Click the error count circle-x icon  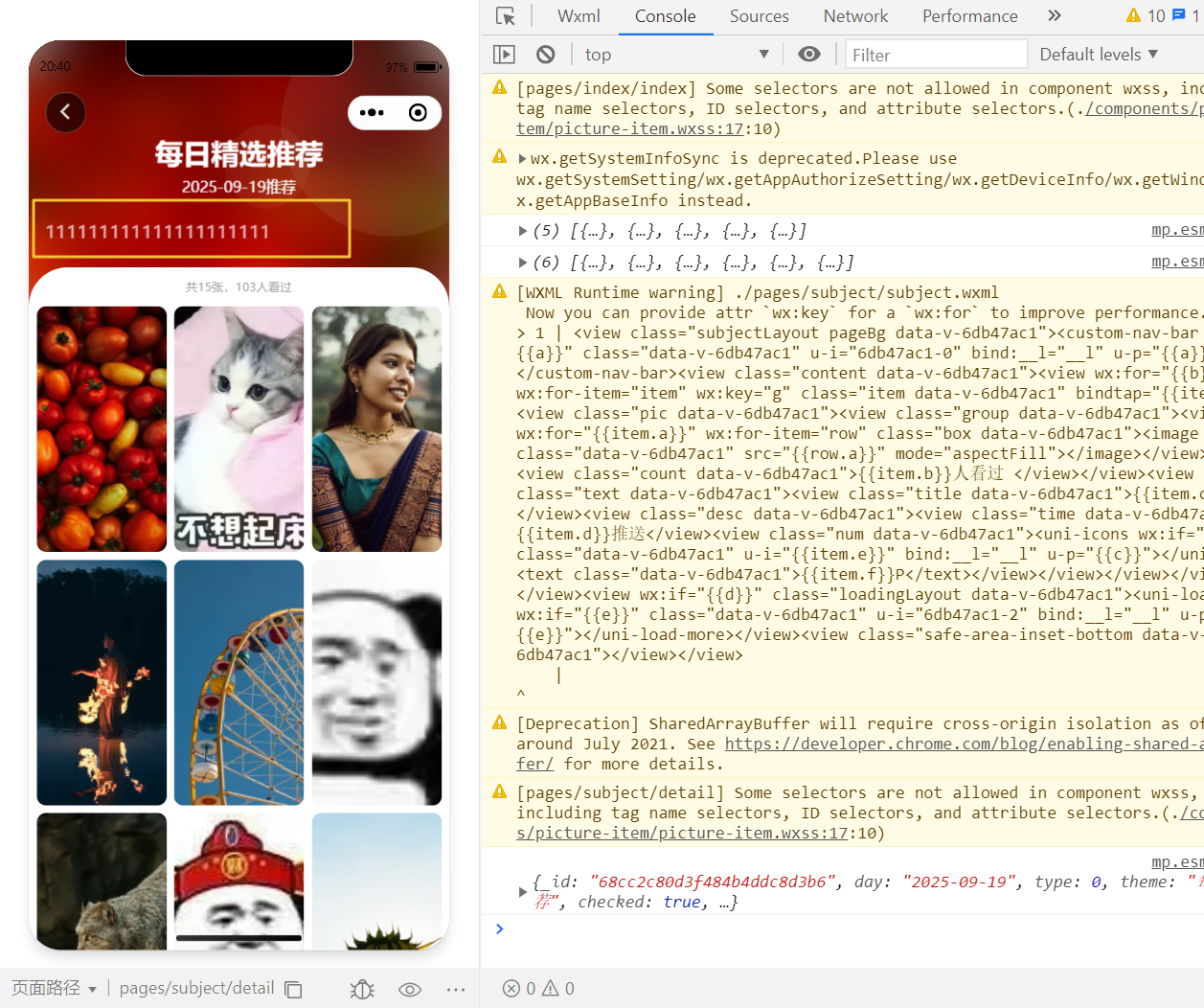[x=512, y=989]
